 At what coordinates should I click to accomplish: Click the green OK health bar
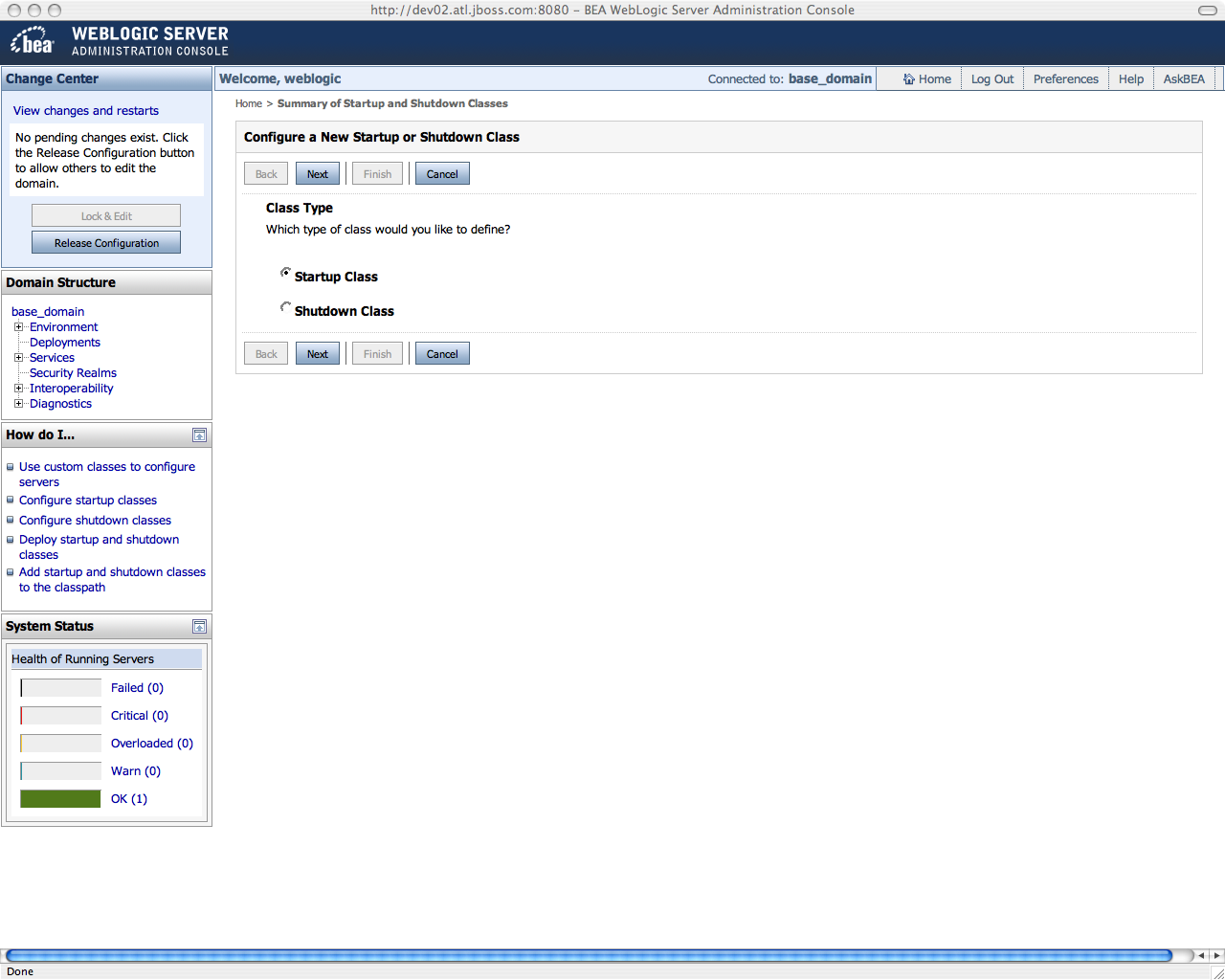pyautogui.click(x=60, y=799)
